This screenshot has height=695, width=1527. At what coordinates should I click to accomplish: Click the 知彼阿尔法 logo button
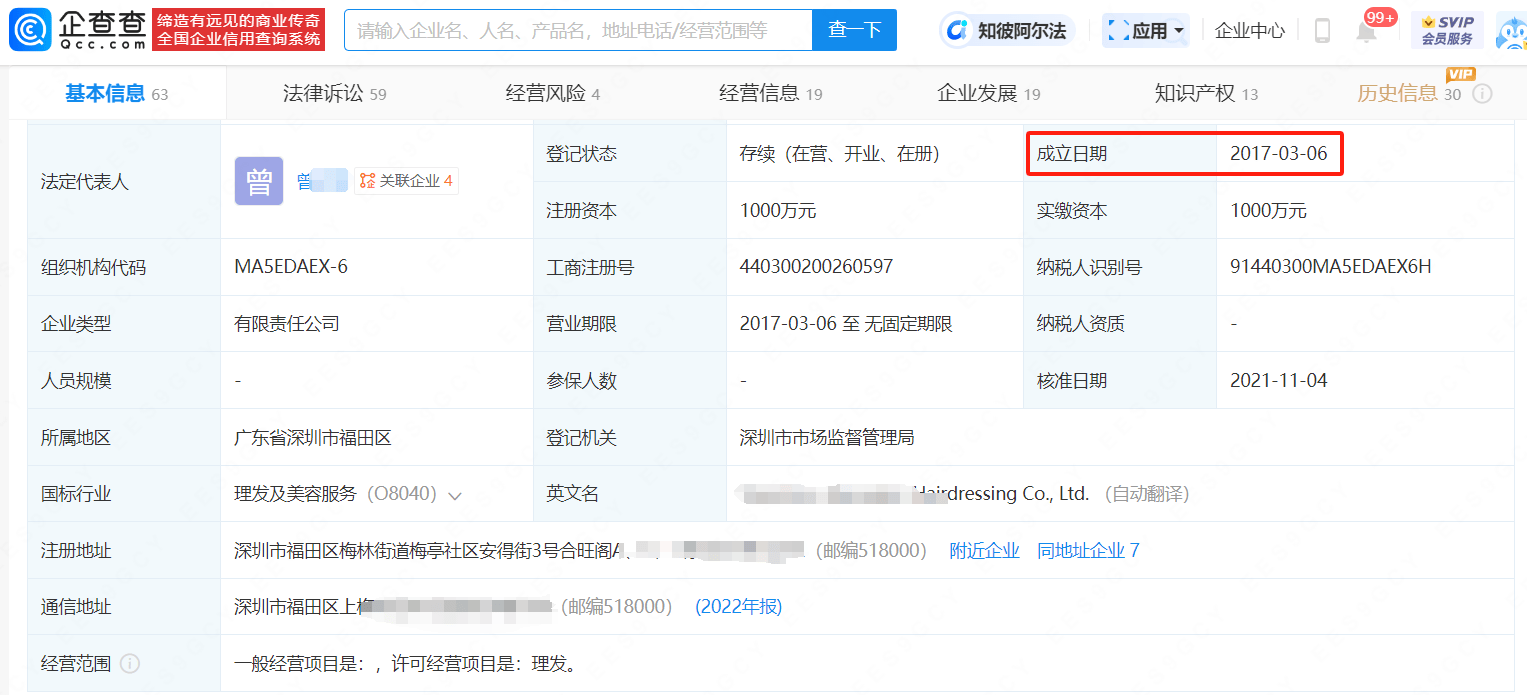[x=1008, y=31]
